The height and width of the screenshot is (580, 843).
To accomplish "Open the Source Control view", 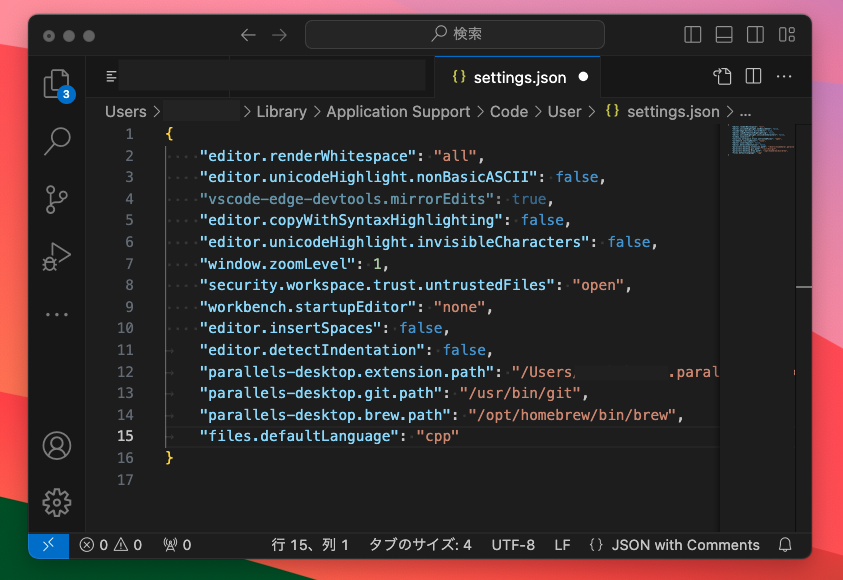I will coord(57,199).
